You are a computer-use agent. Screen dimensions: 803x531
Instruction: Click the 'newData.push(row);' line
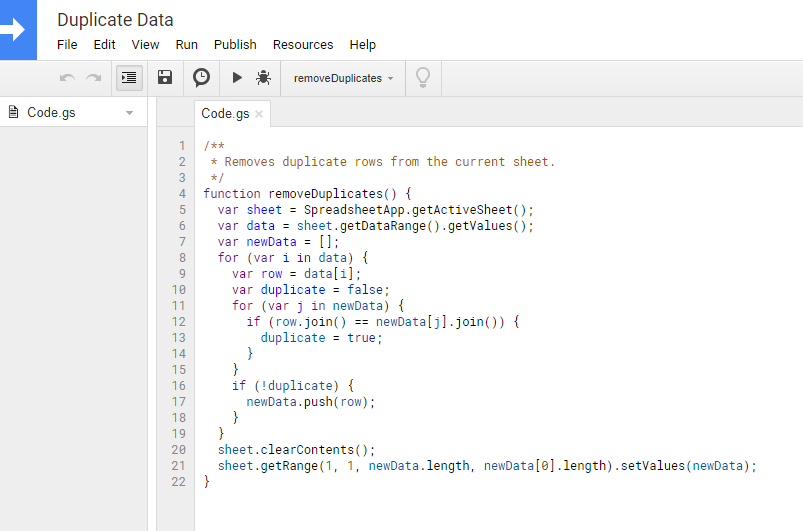pyautogui.click(x=311, y=402)
